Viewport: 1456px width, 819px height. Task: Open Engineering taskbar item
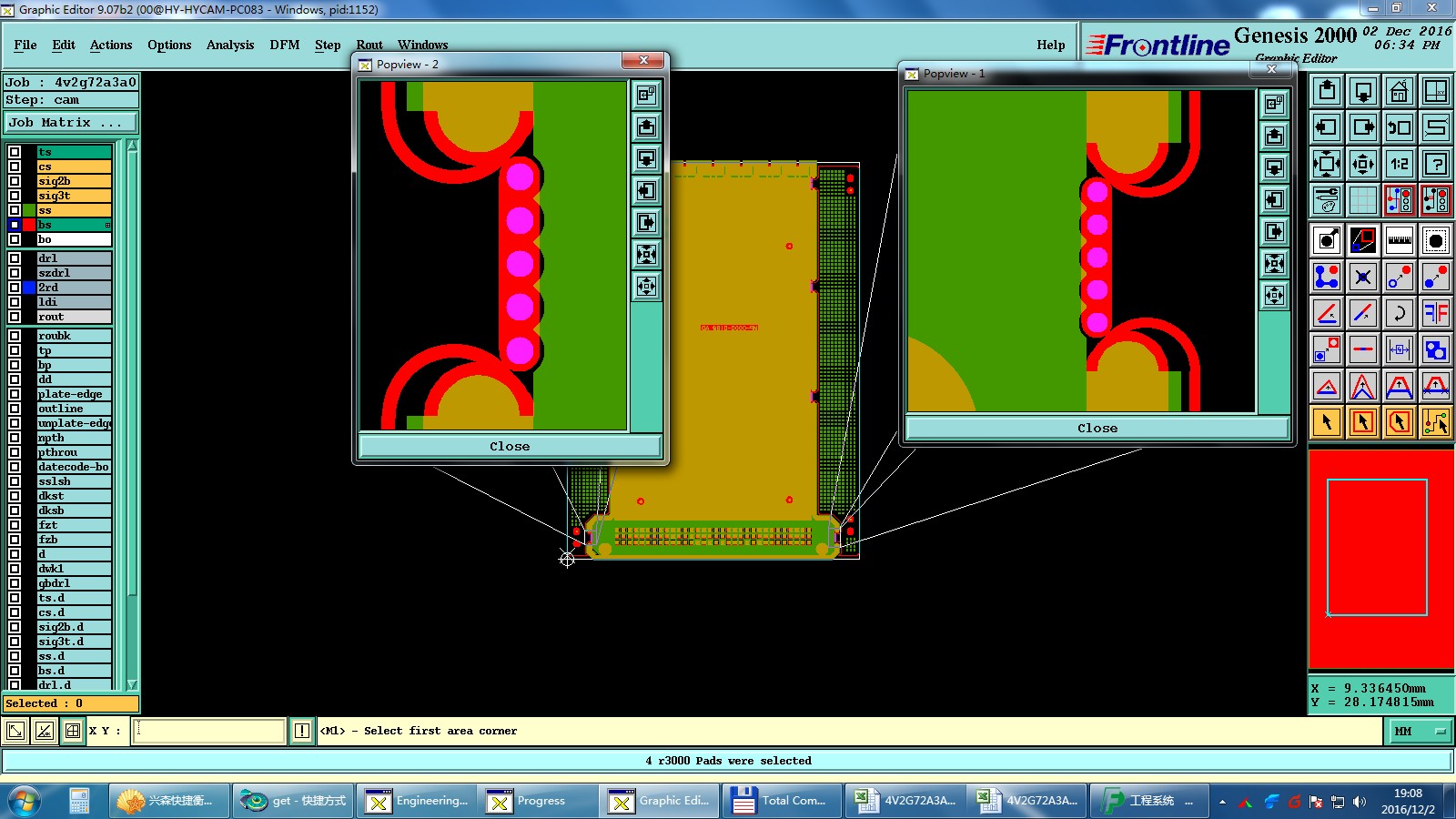[417, 801]
